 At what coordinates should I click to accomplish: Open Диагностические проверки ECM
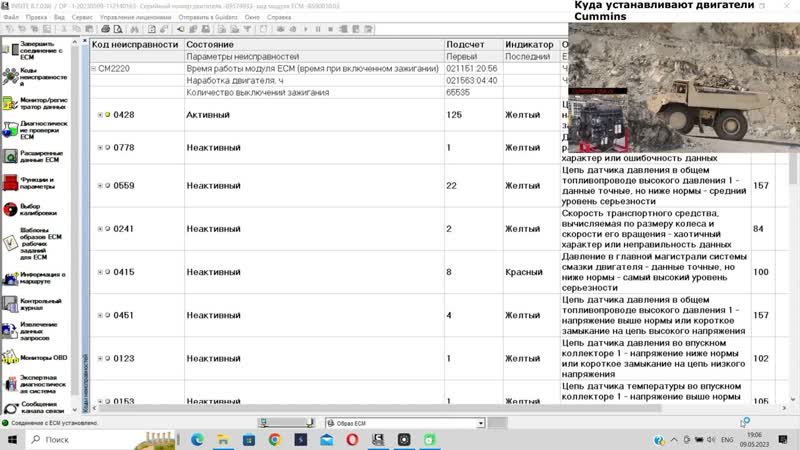click(x=35, y=130)
